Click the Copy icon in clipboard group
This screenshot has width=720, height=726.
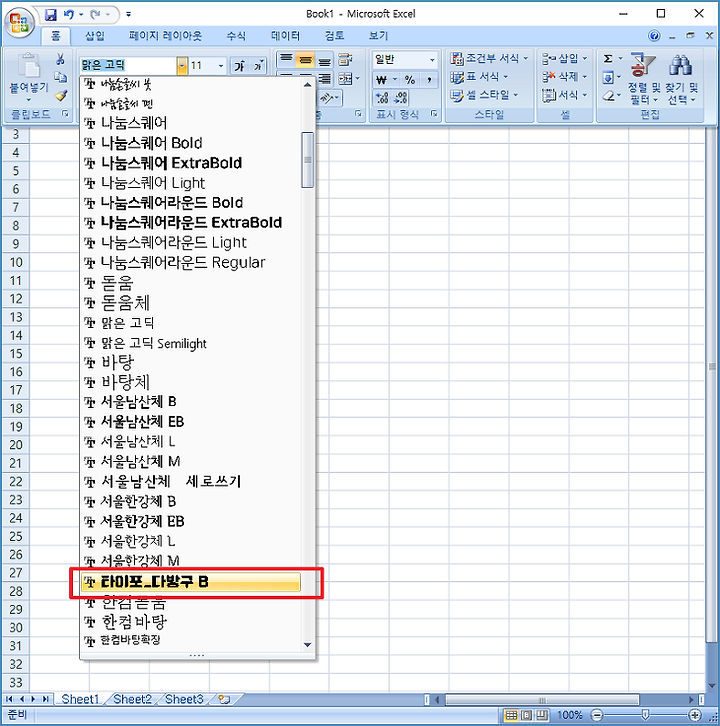click(x=61, y=77)
